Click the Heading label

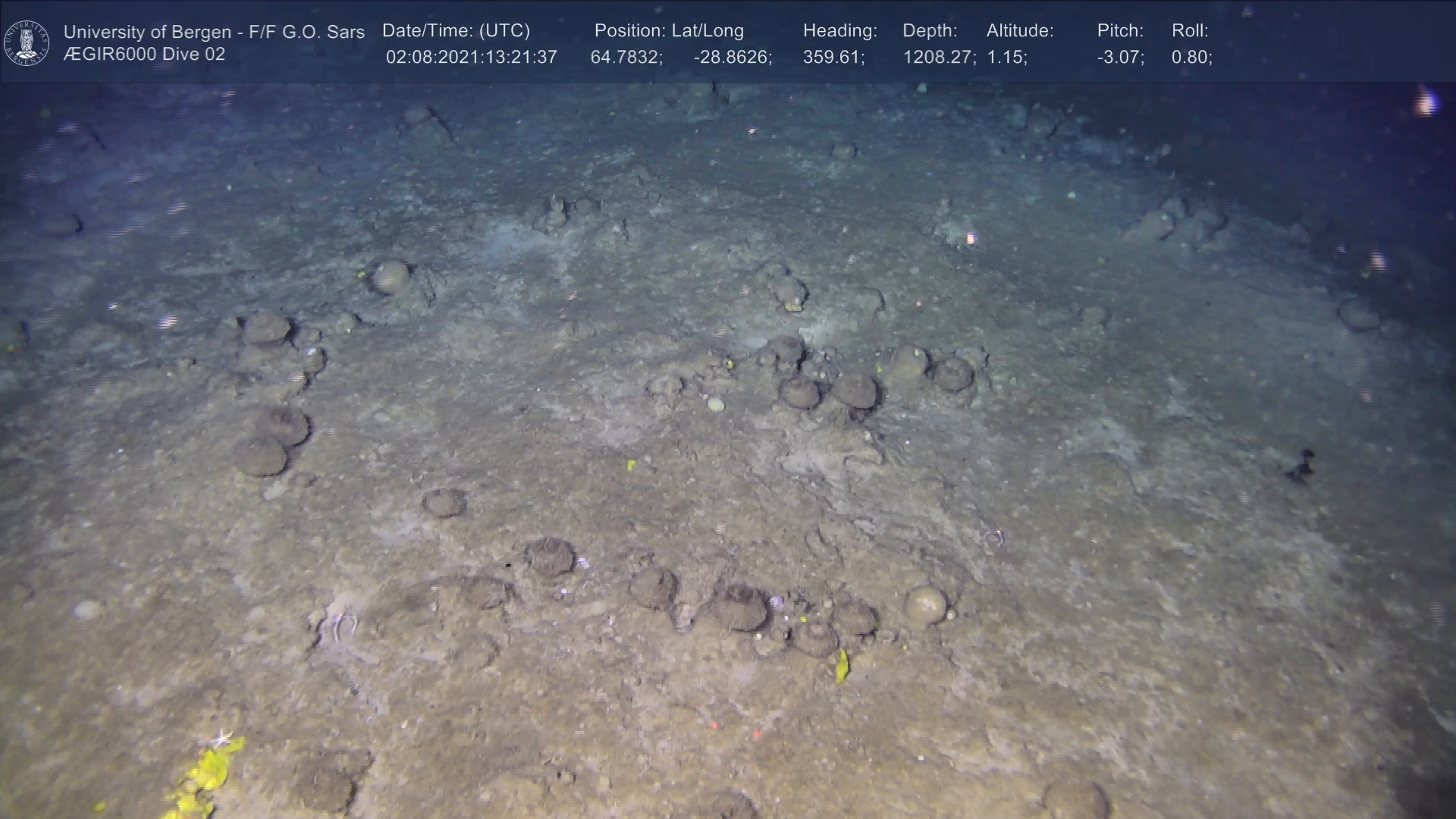839,31
